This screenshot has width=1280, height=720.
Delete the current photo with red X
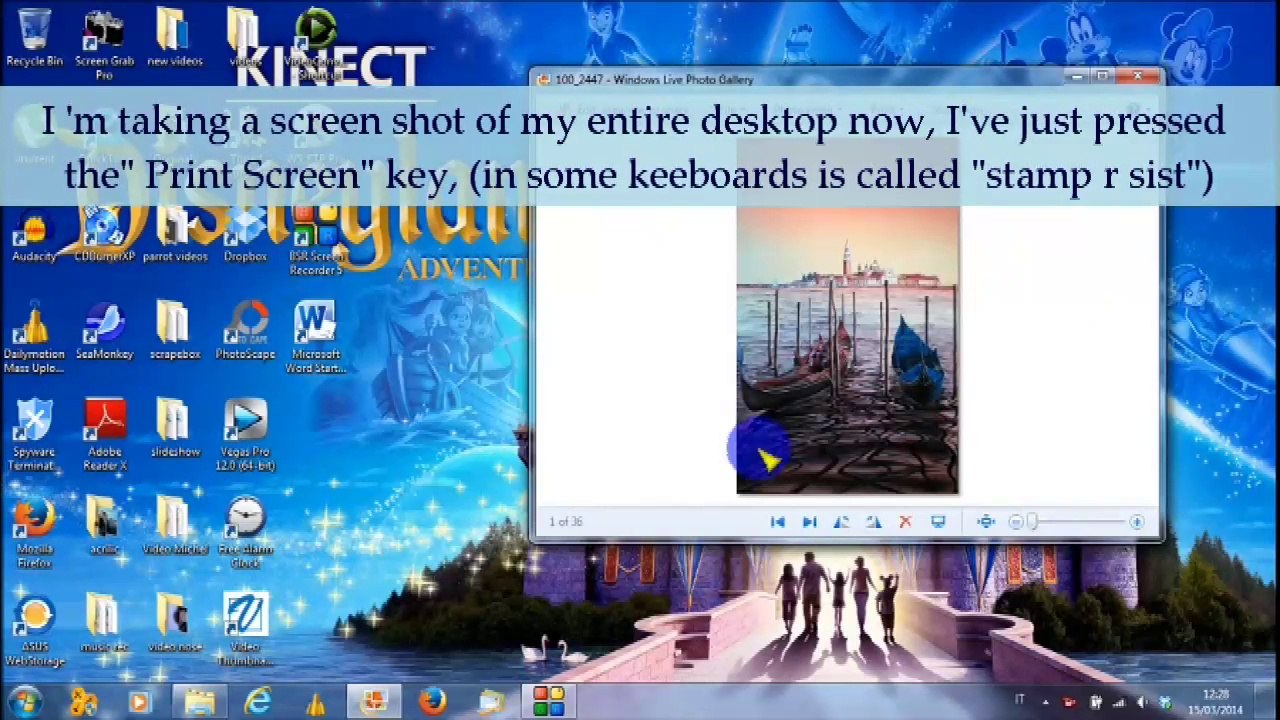coord(905,521)
